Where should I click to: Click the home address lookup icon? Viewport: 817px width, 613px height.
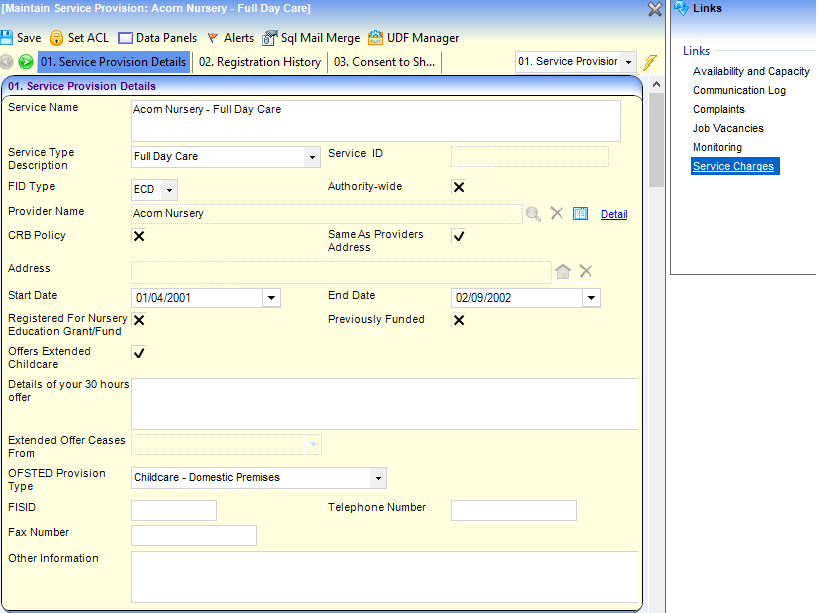click(563, 271)
